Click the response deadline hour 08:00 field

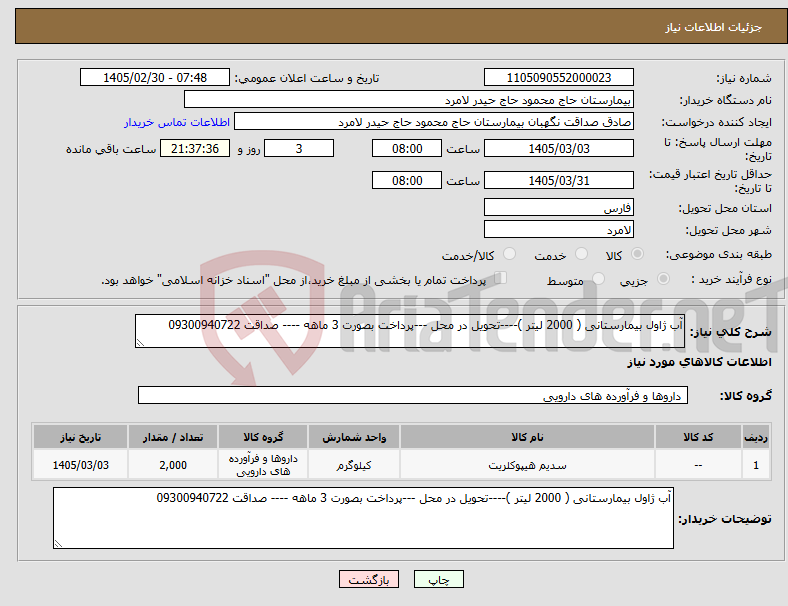click(x=407, y=148)
